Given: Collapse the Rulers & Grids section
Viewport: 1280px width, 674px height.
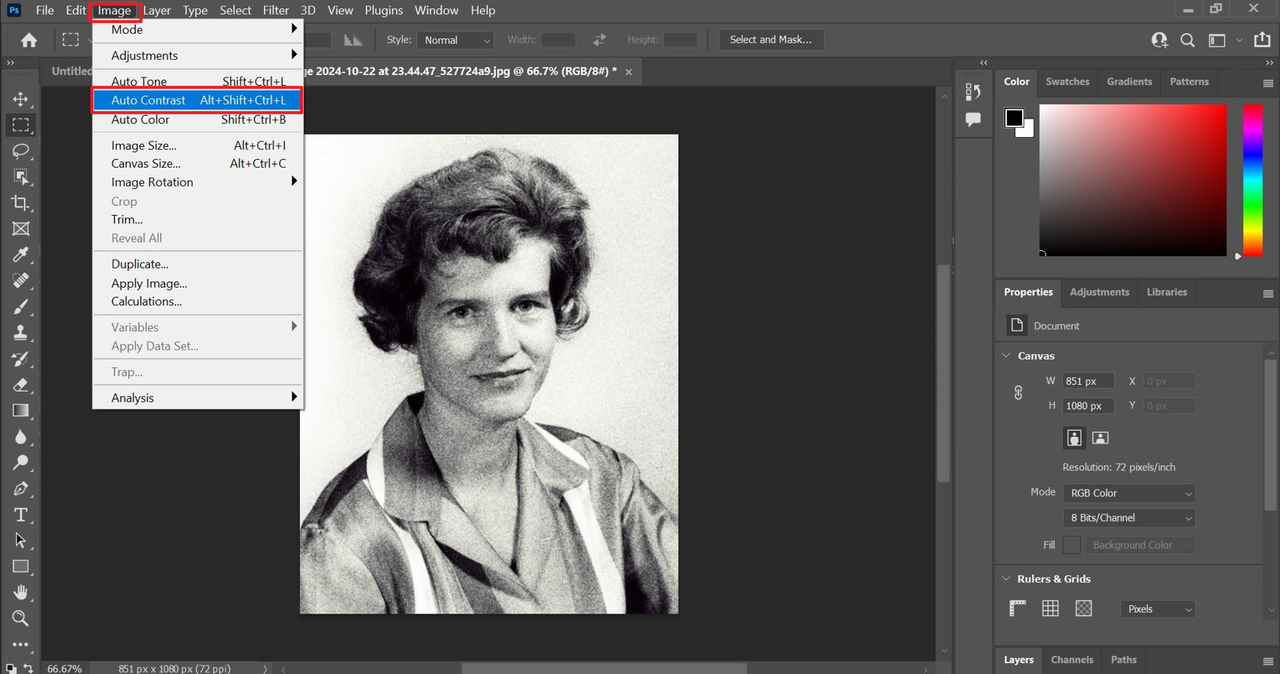Looking at the screenshot, I should pos(1005,579).
